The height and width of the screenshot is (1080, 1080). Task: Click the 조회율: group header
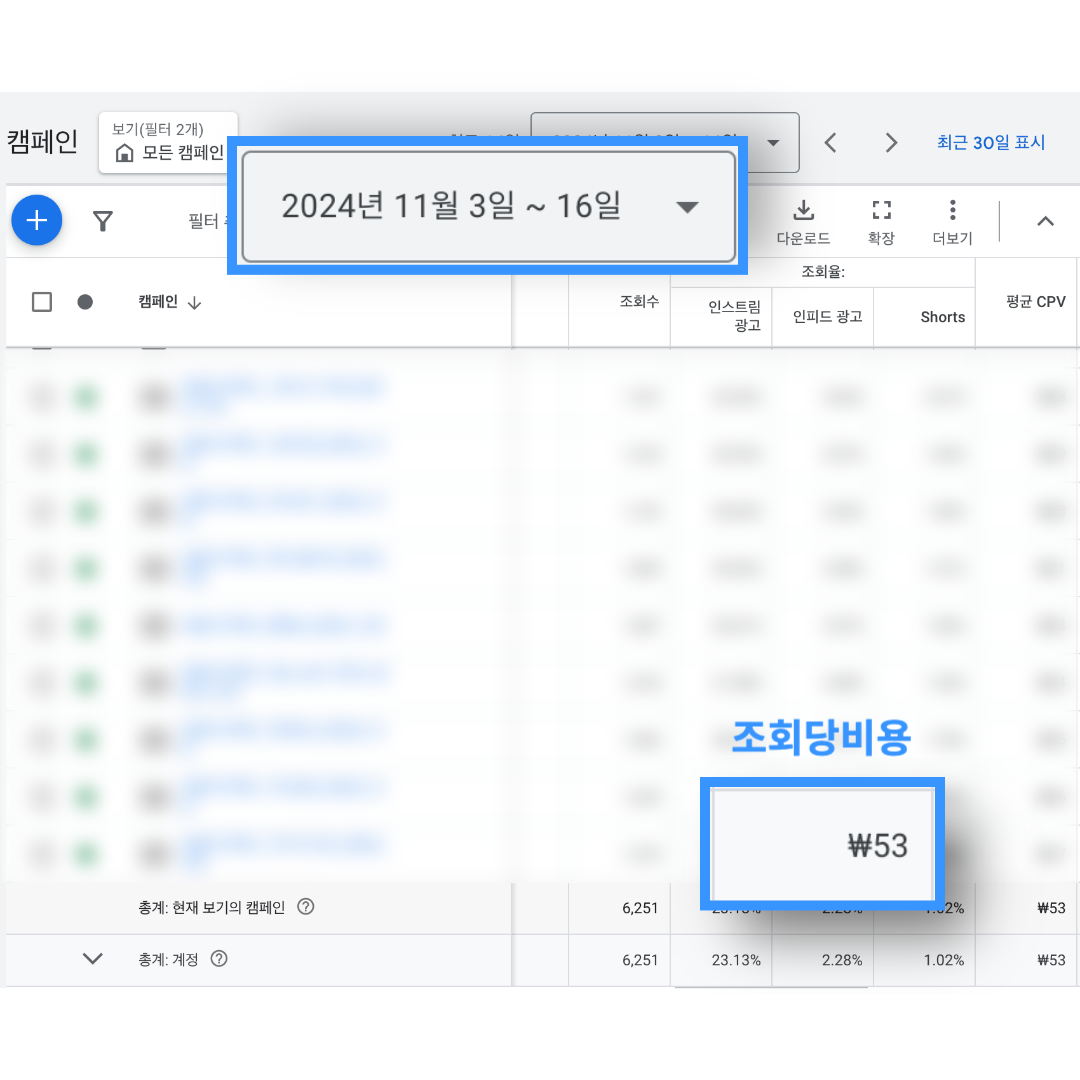(822, 271)
